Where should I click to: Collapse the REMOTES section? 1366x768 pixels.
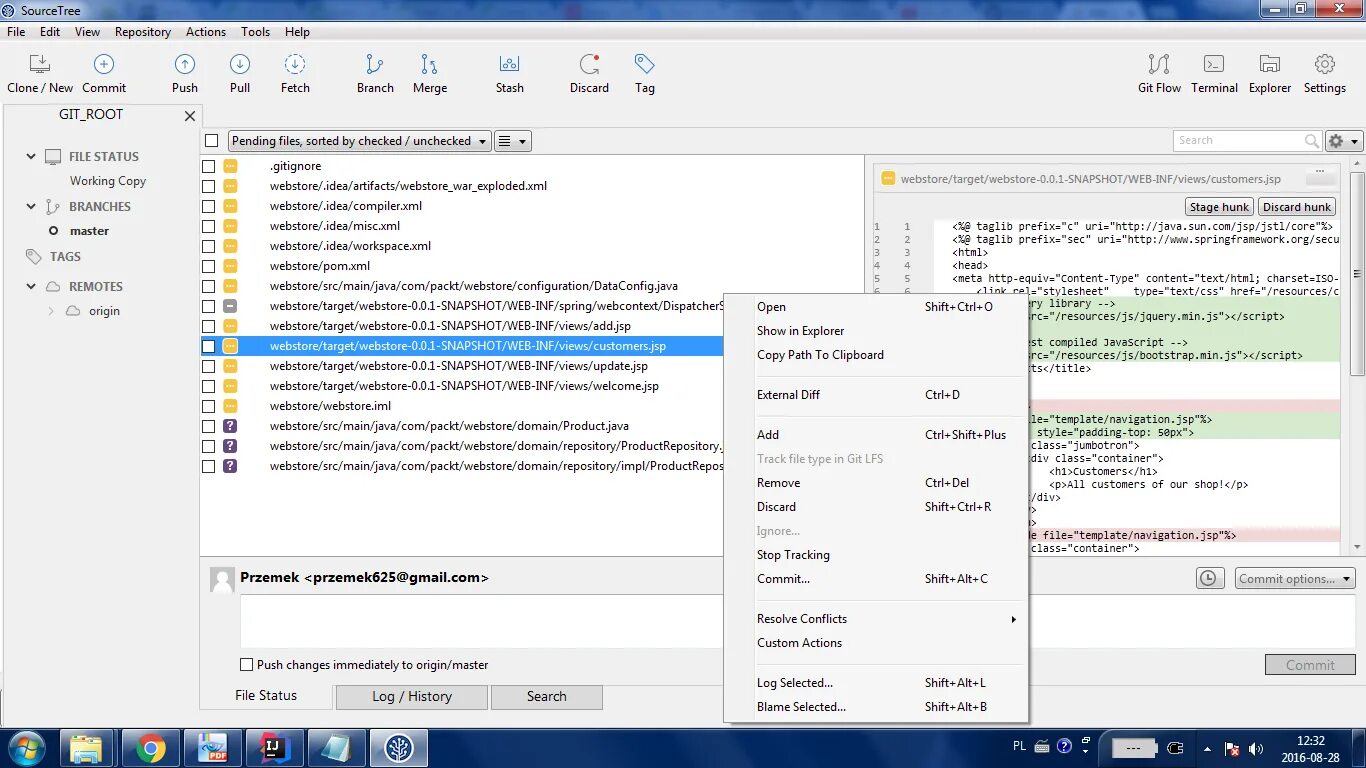coord(31,286)
